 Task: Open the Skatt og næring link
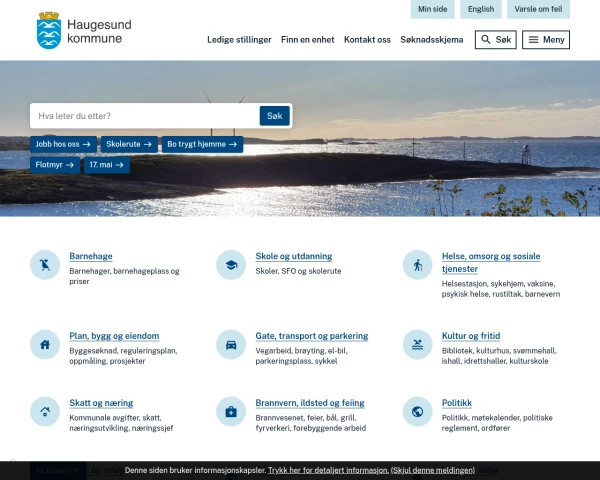101,403
